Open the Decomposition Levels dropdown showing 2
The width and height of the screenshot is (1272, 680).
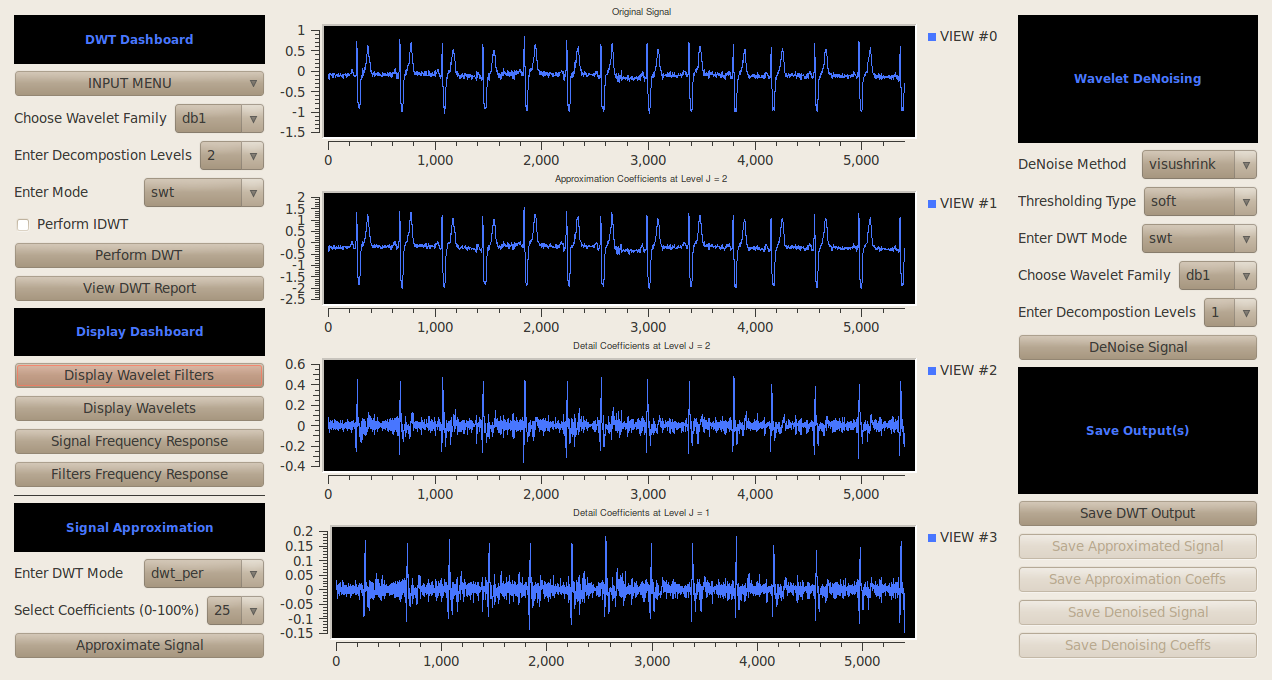point(232,155)
